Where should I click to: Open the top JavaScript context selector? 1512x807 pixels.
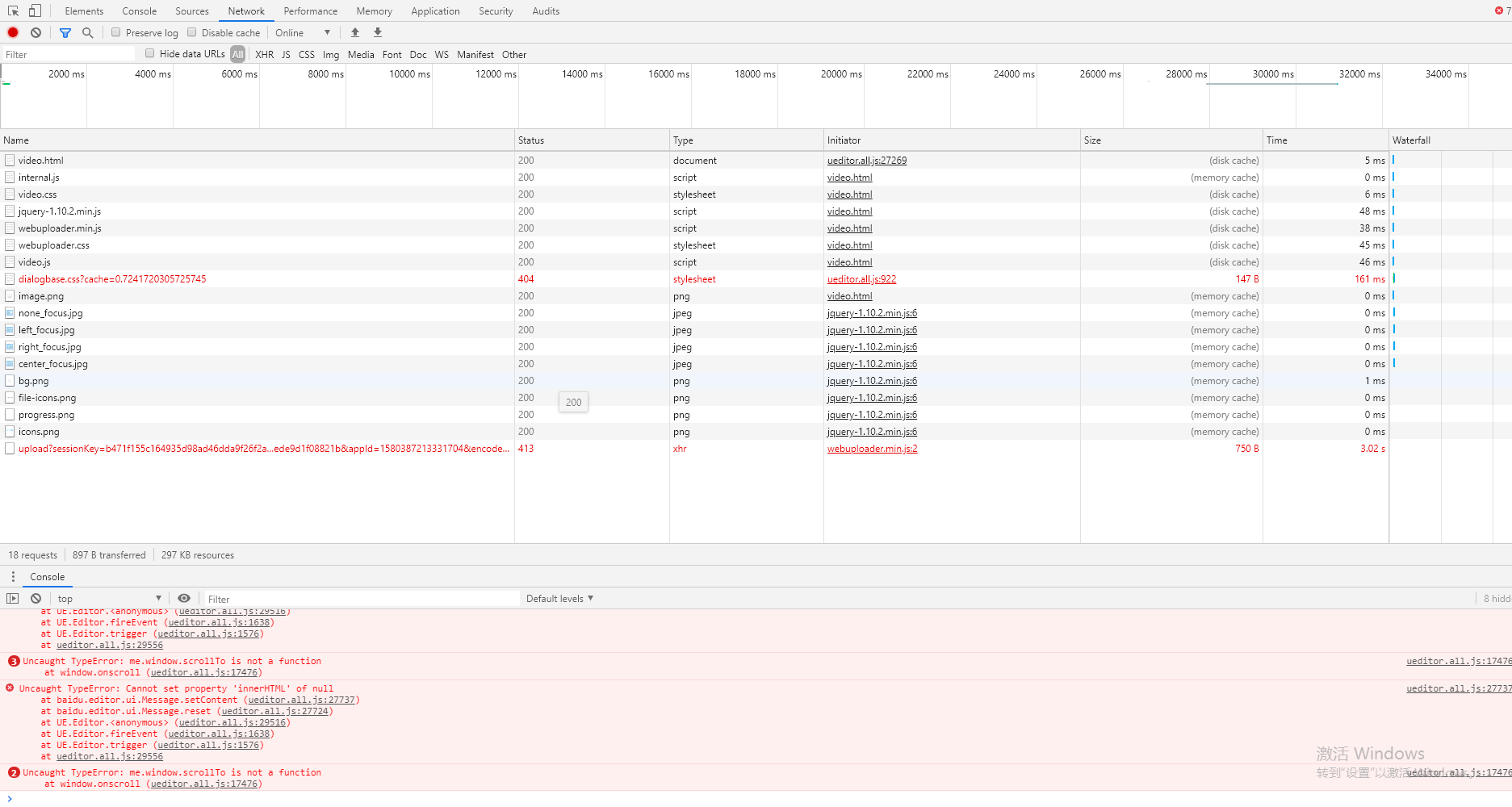[x=109, y=598]
